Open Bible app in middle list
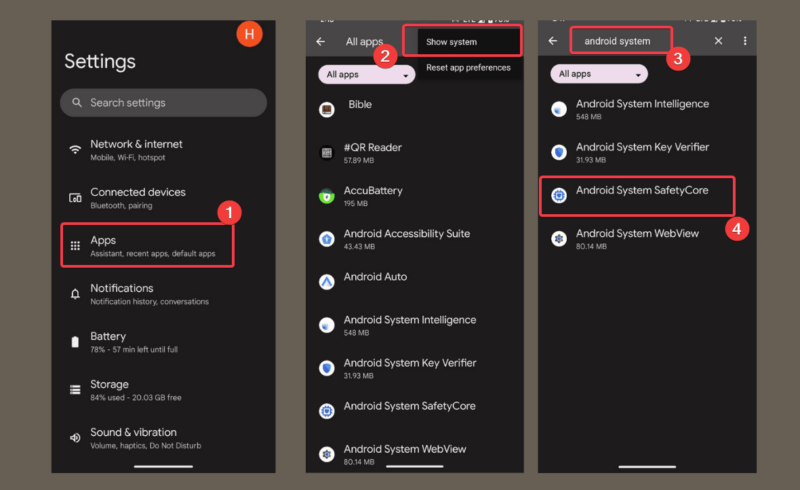800x490 pixels. [x=414, y=109]
